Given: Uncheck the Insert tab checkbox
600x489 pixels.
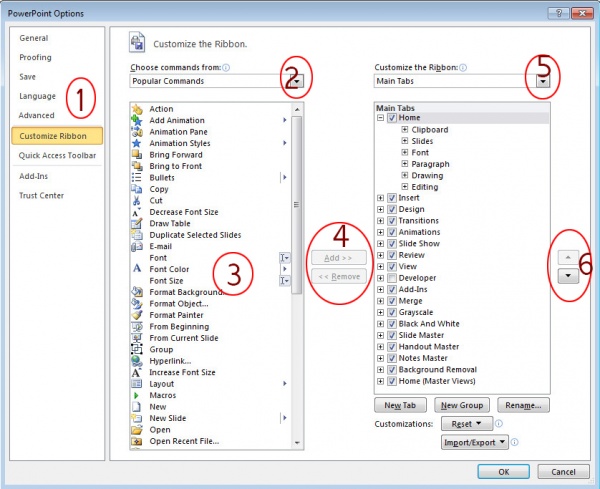Looking at the screenshot, I should click(392, 198).
